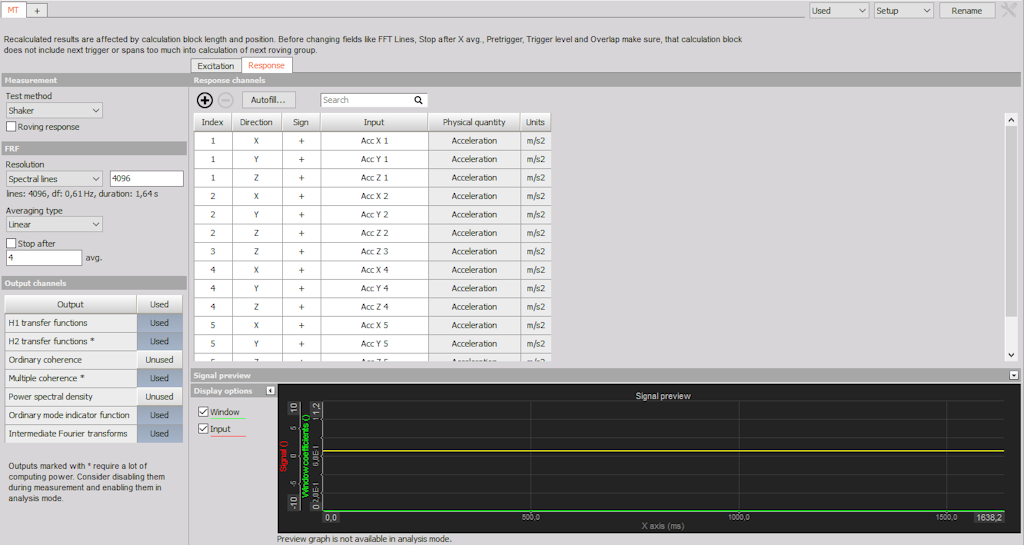Image resolution: width=1024 pixels, height=545 pixels.
Task: Open the Averaging type Linear dropdown
Action: click(x=54, y=225)
